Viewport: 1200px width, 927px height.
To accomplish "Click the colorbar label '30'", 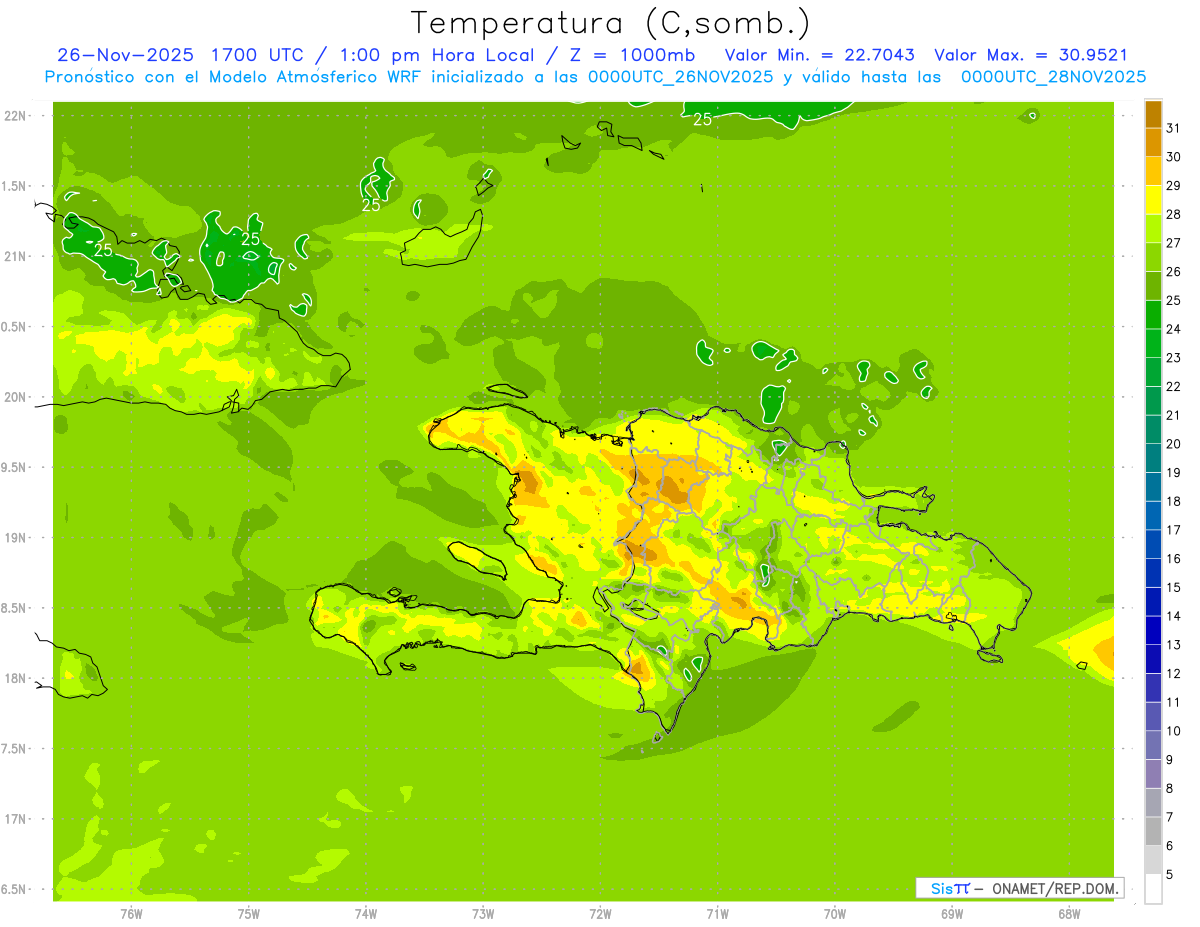I will pos(1173,157).
